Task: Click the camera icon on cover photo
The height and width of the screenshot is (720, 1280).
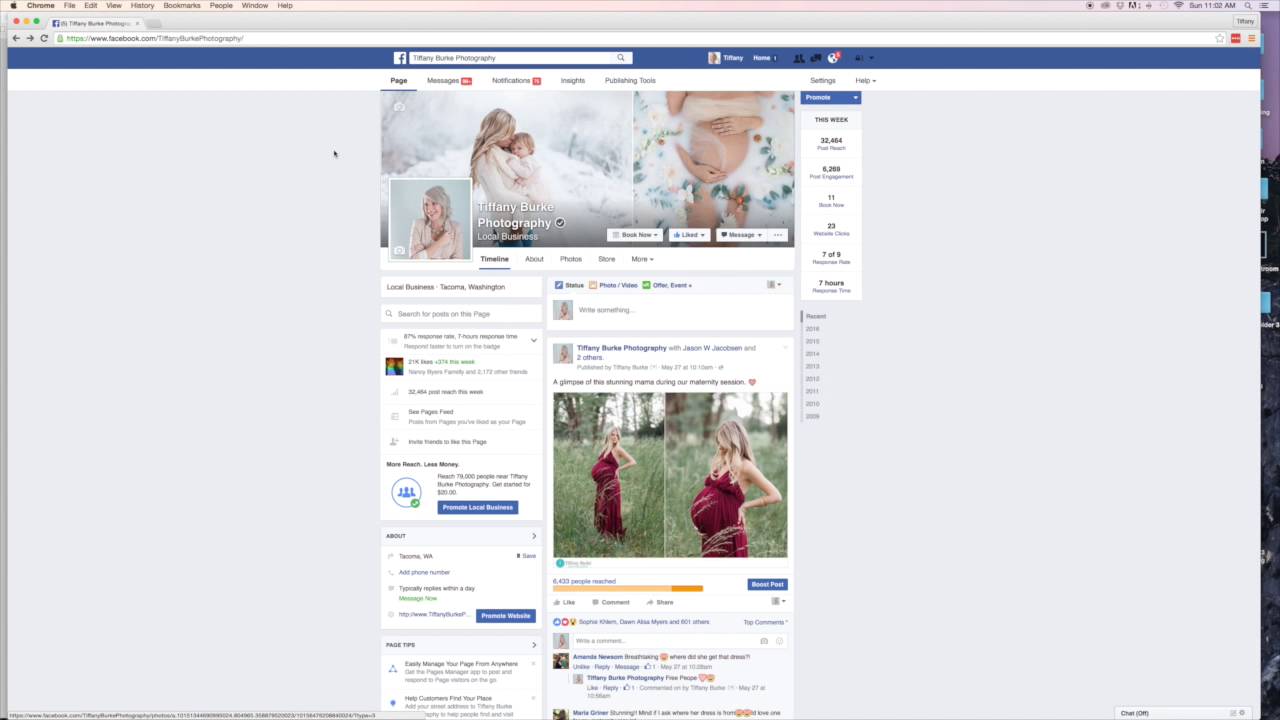Action: click(x=399, y=107)
